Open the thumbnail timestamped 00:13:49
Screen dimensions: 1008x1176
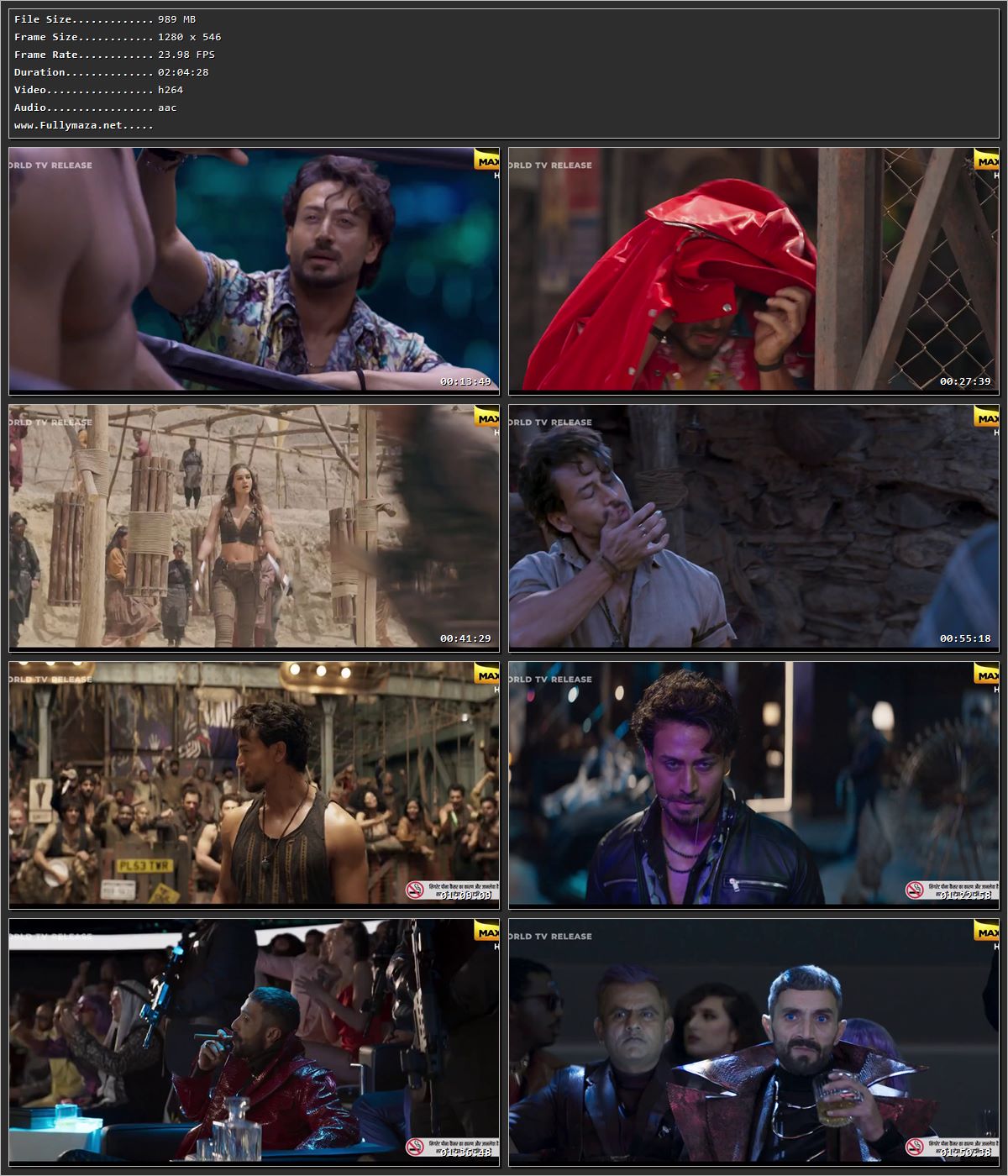tap(254, 270)
